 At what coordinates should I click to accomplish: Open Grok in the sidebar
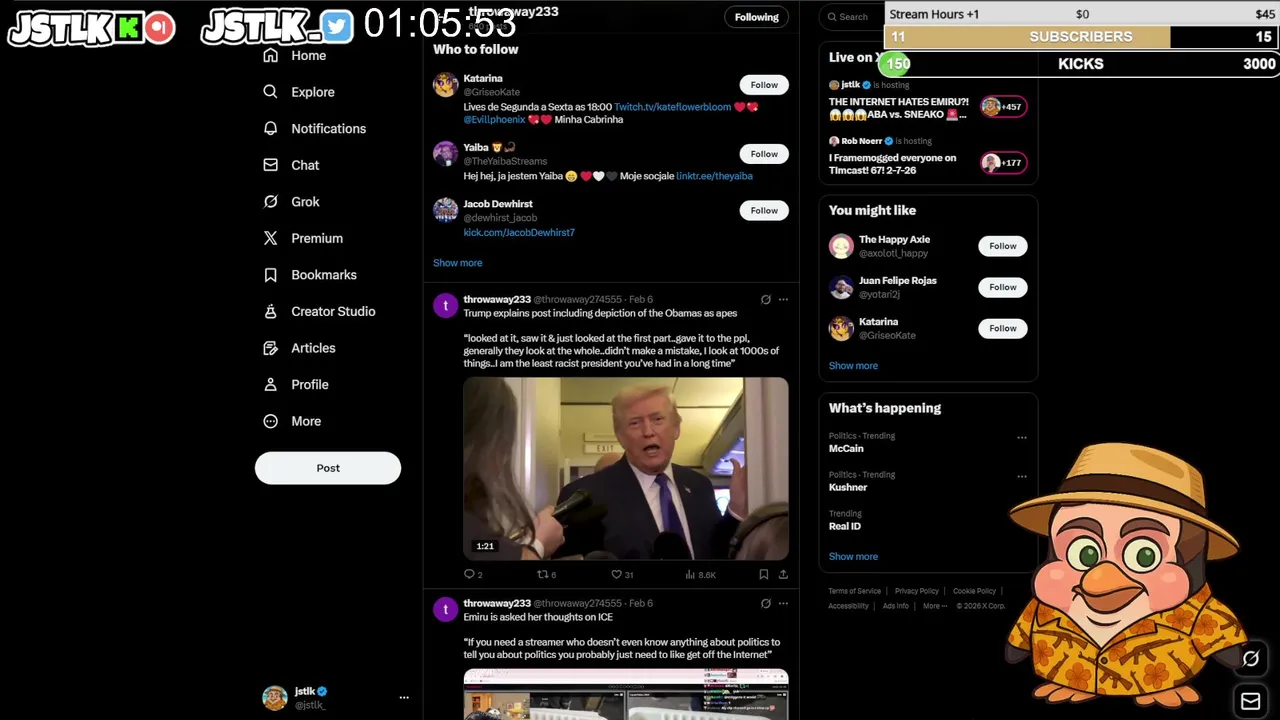tap(291, 202)
